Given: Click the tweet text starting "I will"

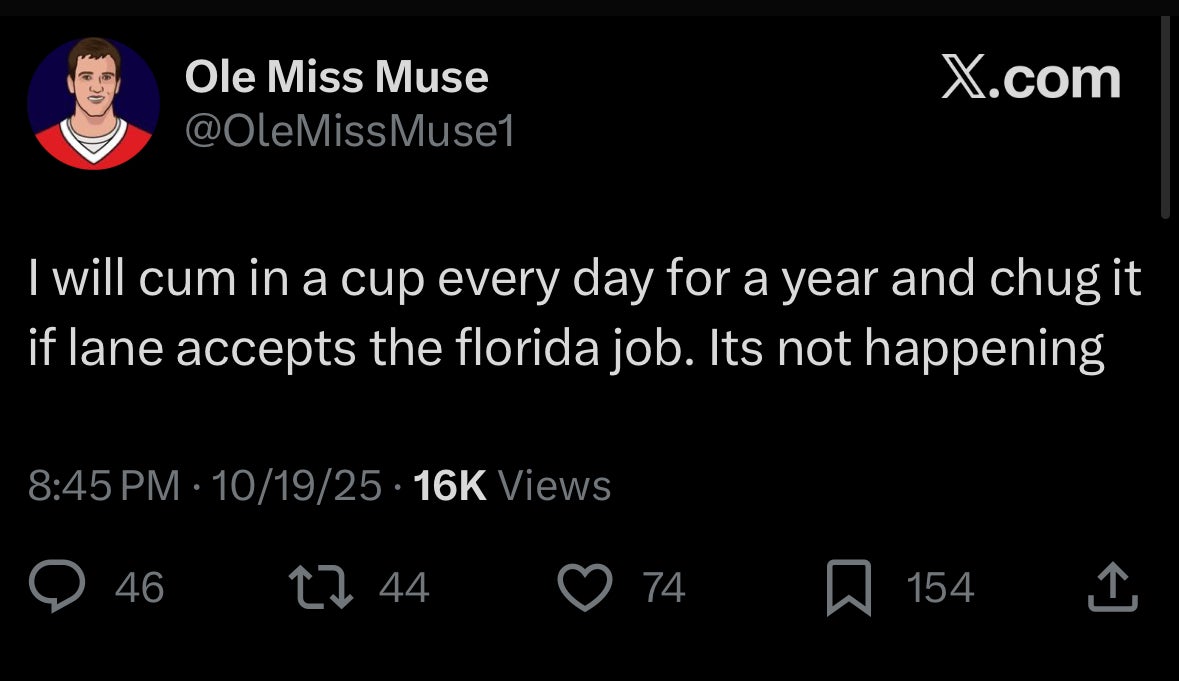Looking at the screenshot, I should coord(584,280).
